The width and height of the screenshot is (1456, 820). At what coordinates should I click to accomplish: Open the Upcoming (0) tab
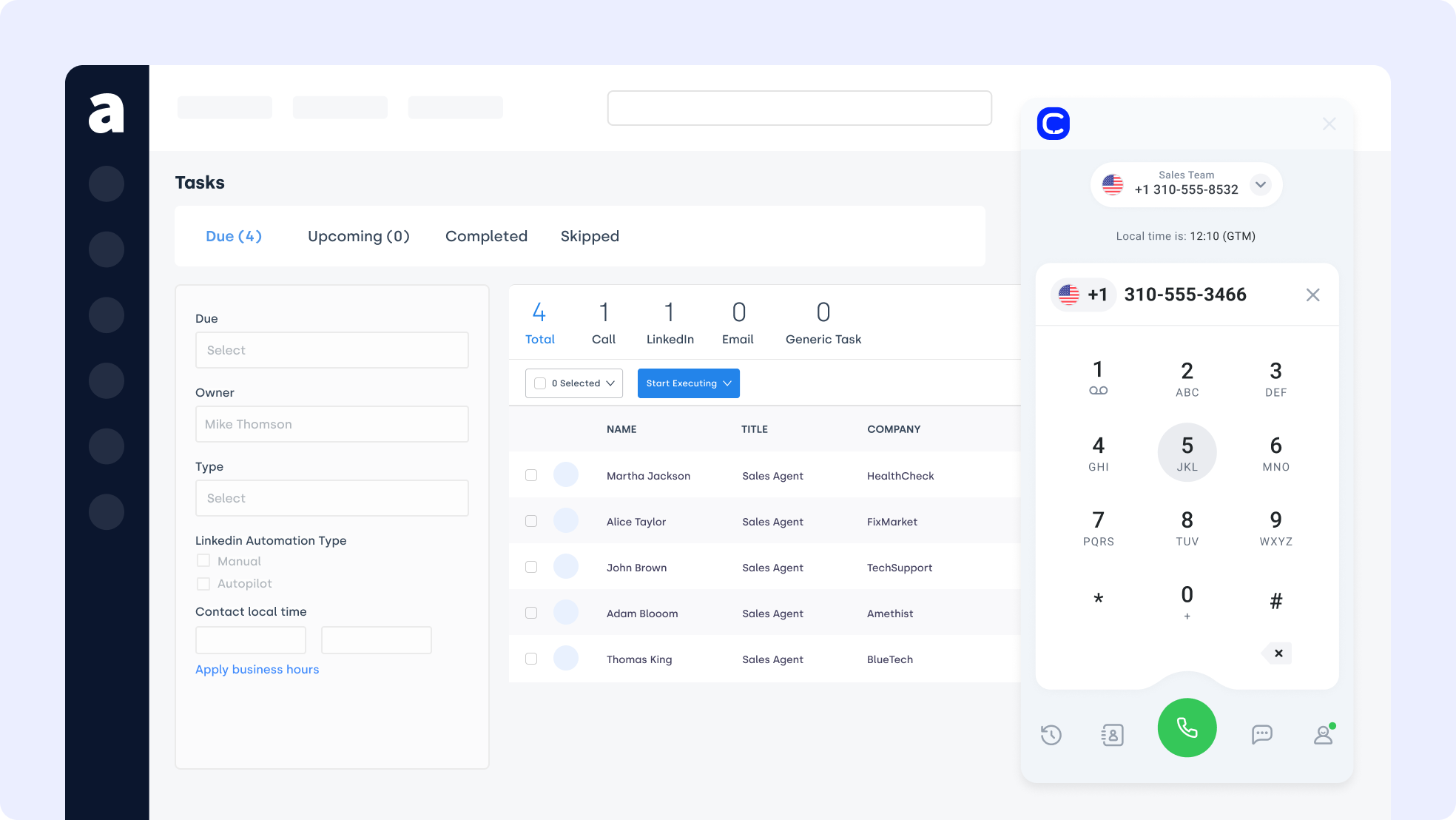pos(358,236)
